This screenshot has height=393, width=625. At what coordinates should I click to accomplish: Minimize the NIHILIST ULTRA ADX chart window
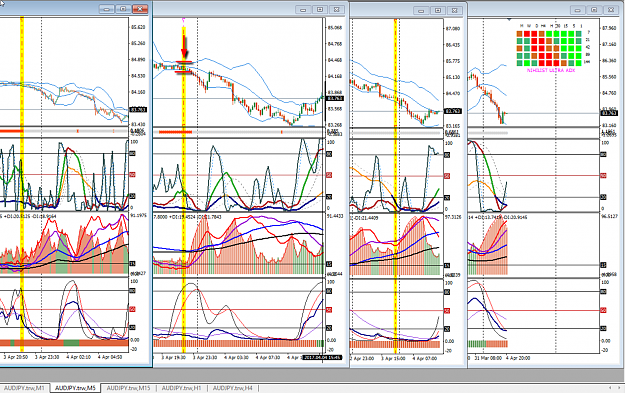(x=578, y=10)
